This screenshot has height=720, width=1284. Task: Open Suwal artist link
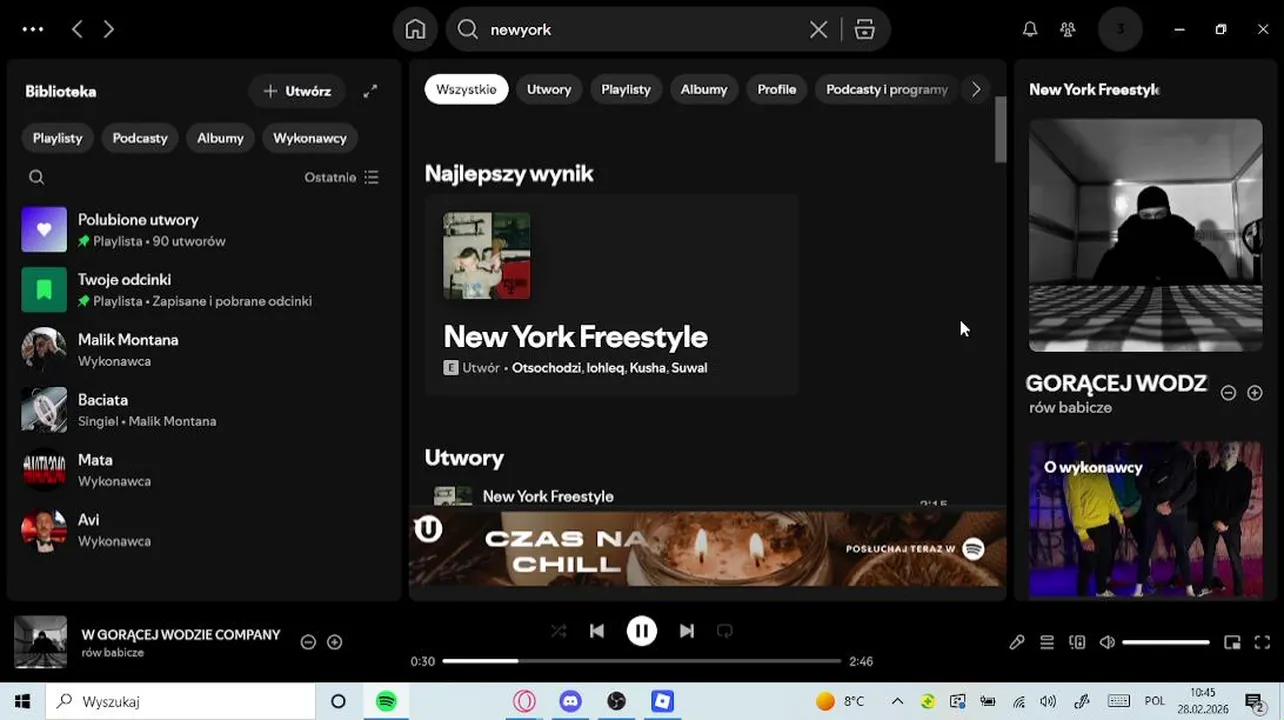click(x=689, y=368)
